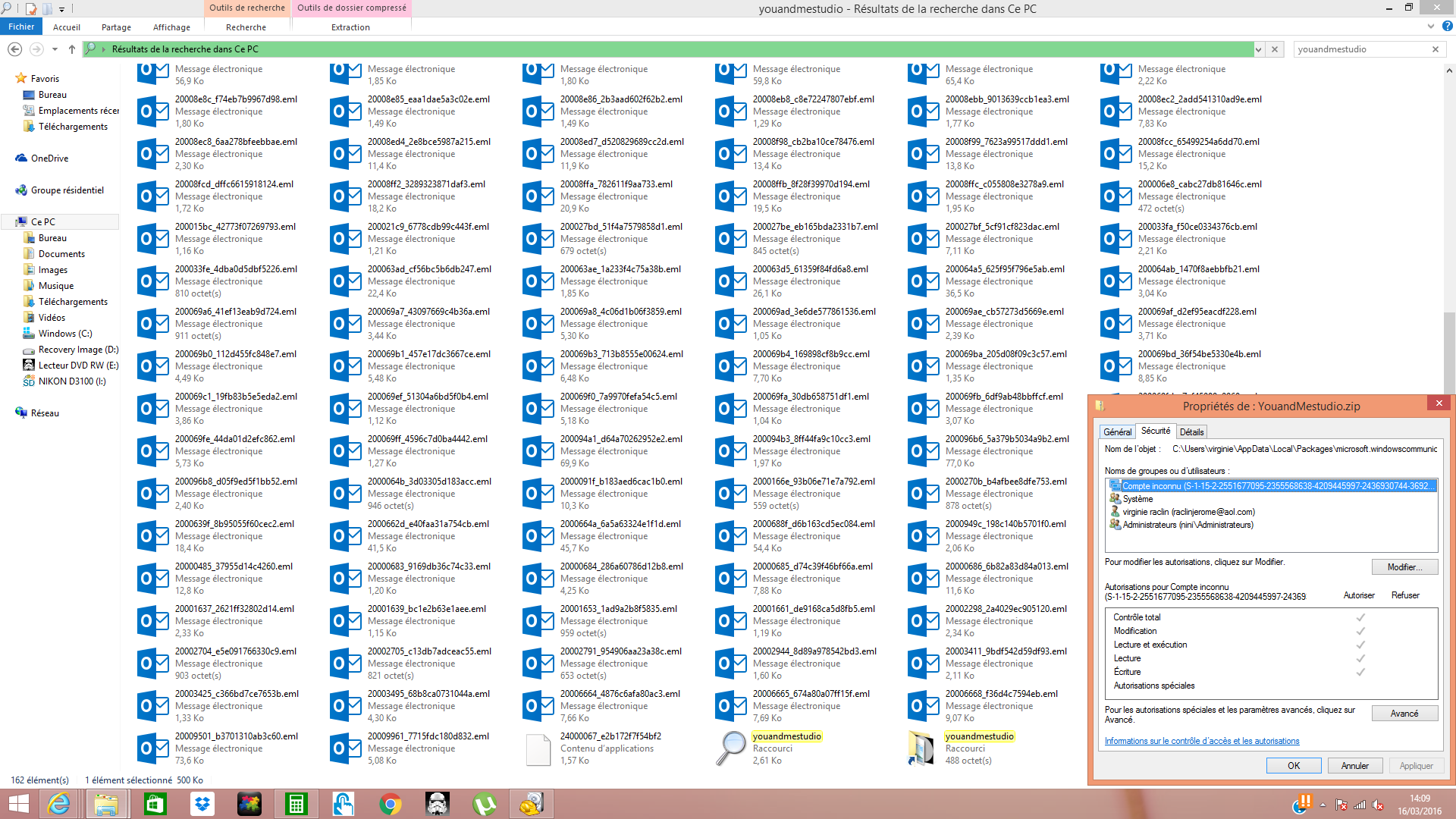Open Vidéos folder in sidebar
The height and width of the screenshot is (819, 1456).
[x=52, y=318]
